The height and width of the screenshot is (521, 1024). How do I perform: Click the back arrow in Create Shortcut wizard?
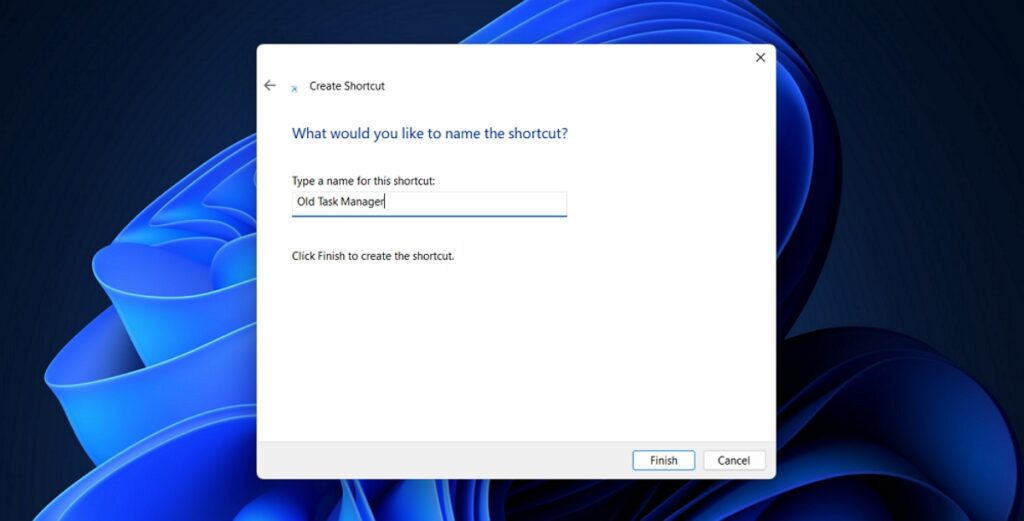point(270,86)
